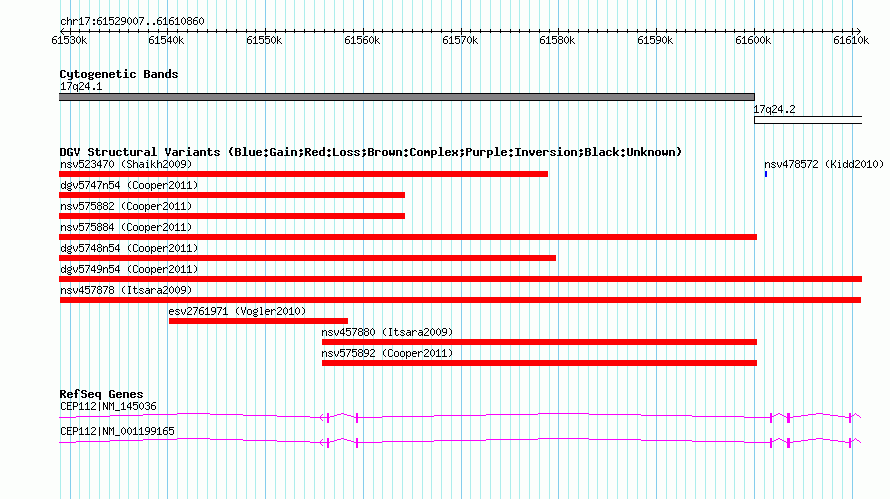Viewport: 890px width, 499px height.
Task: Click the 61600k ruler tick label
Action: [x=753, y=40]
